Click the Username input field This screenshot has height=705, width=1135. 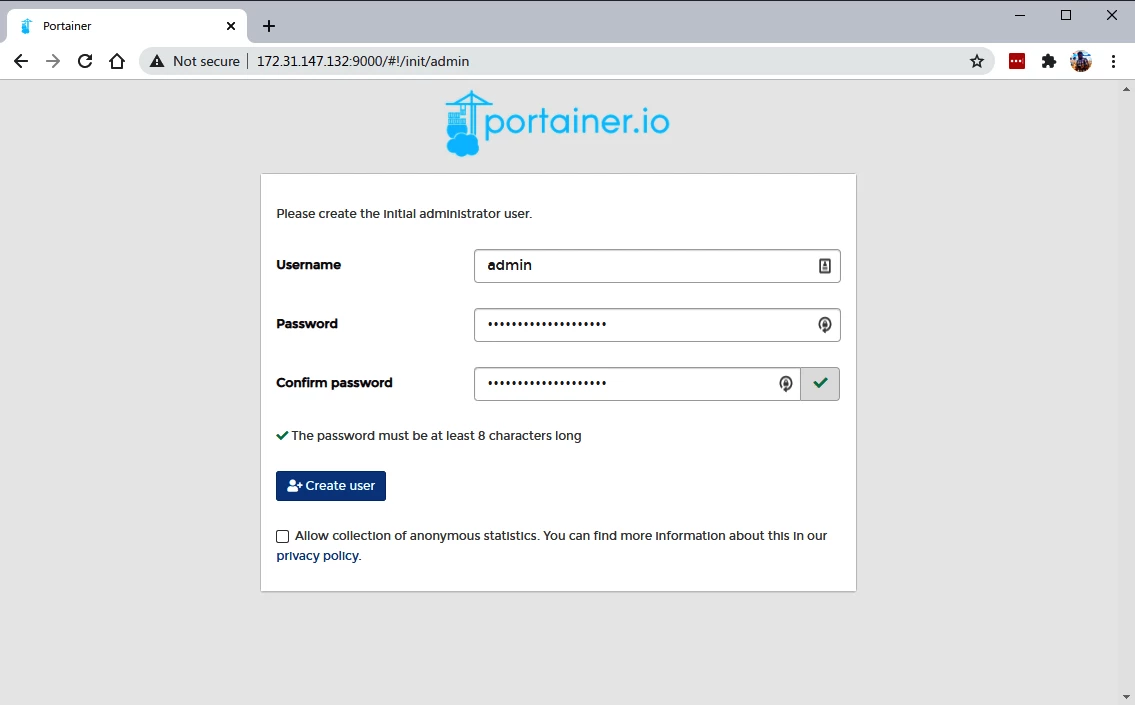point(645,266)
